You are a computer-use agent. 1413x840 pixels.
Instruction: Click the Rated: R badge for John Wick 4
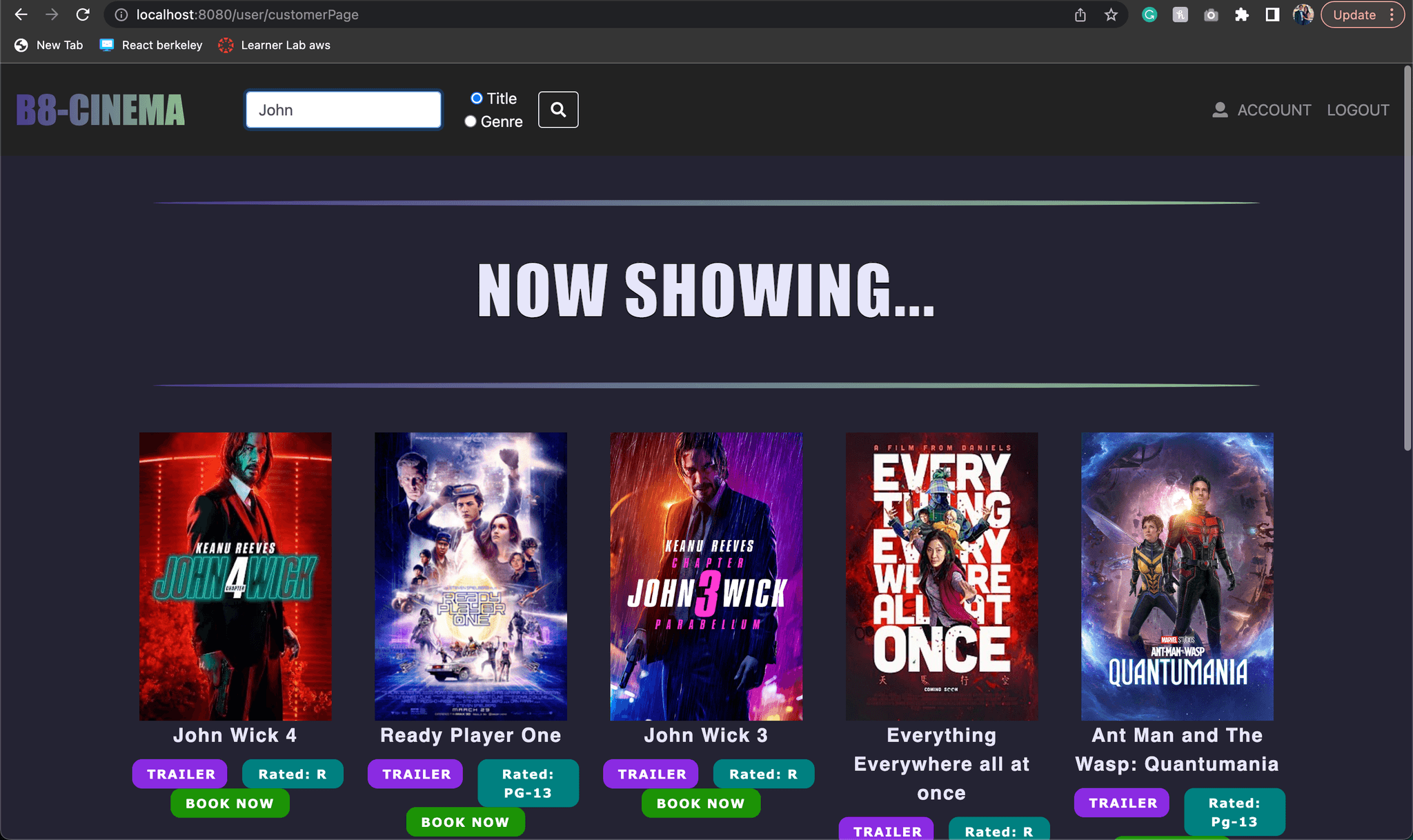tap(293, 774)
